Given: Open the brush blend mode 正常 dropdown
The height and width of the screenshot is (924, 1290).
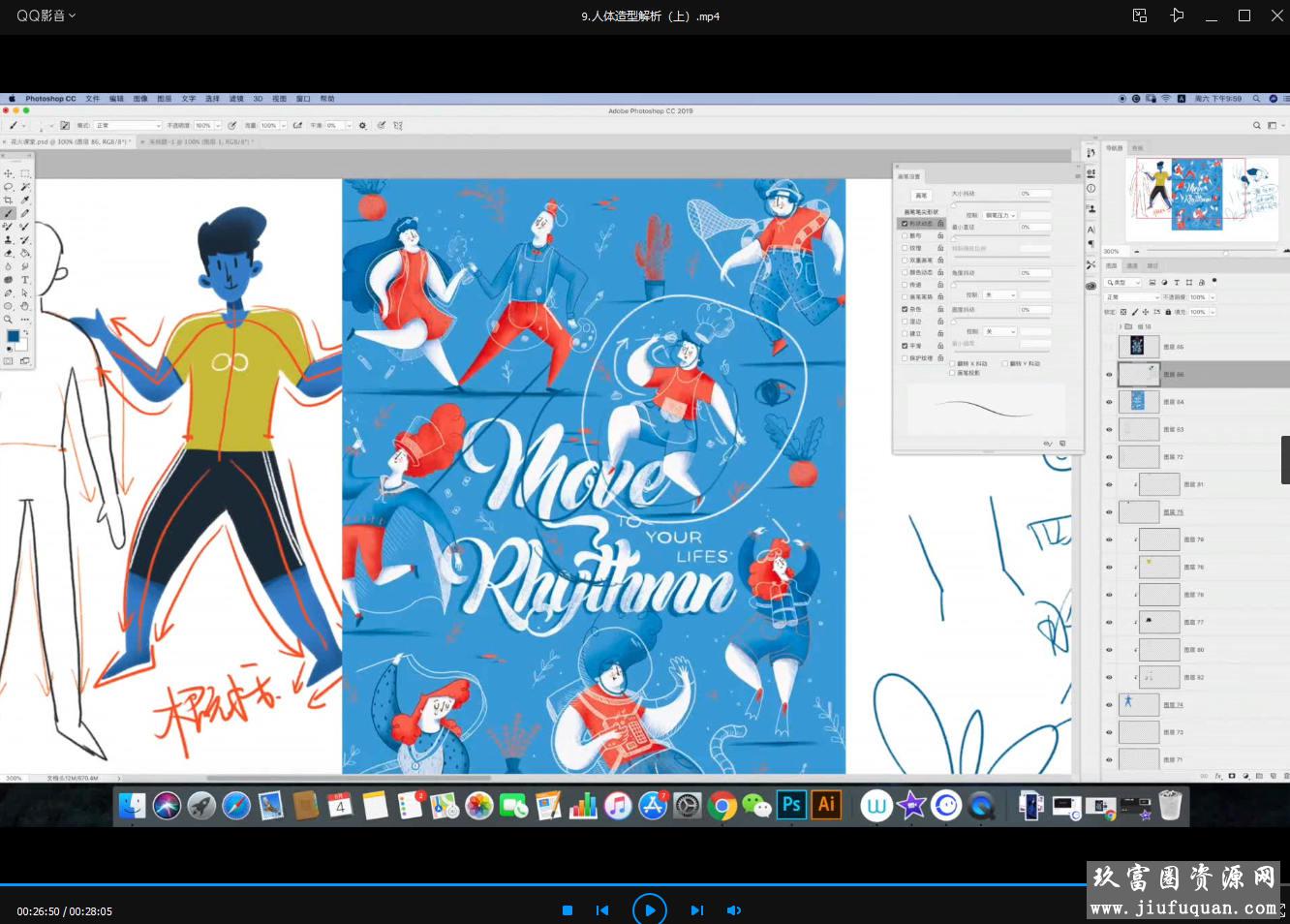Looking at the screenshot, I should tap(127, 125).
